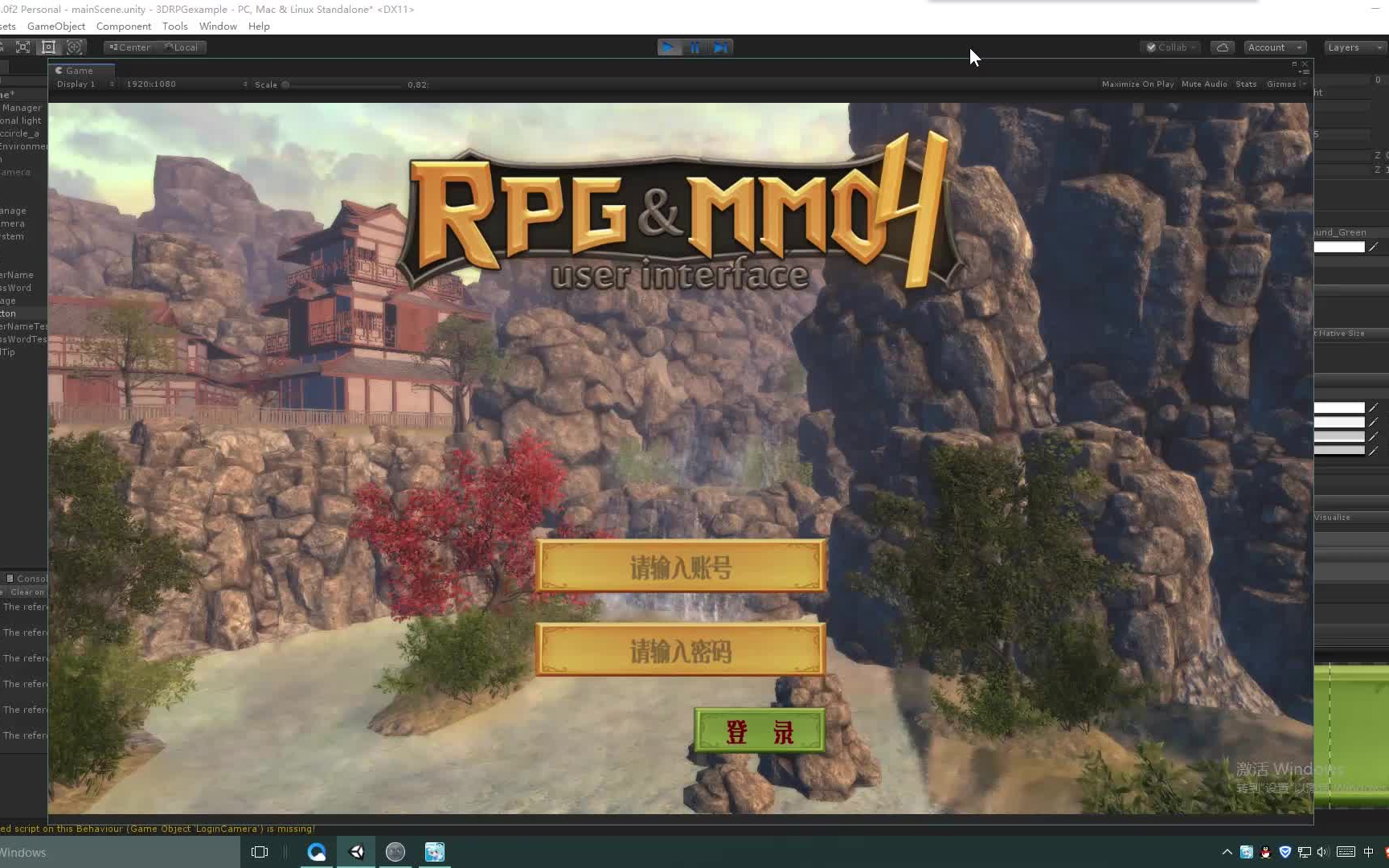
Task: Open the Component menu
Action: coord(124,26)
